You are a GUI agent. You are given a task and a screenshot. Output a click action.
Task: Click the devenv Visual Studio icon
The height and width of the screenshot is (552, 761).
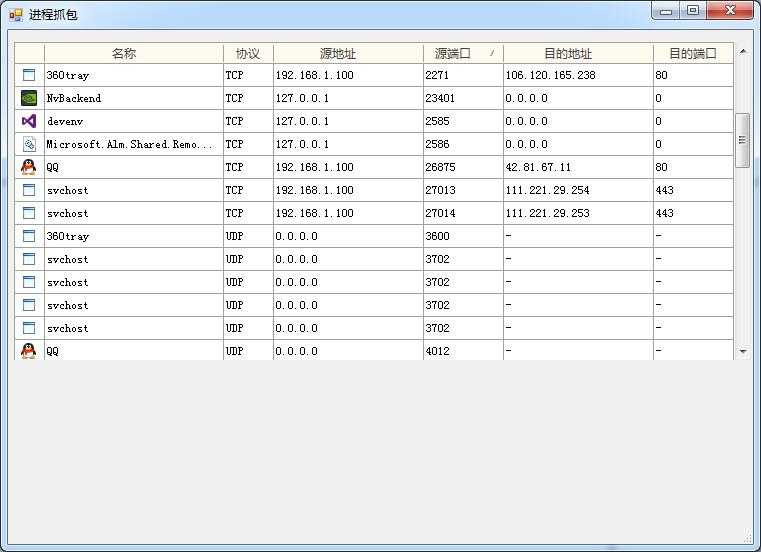[29, 121]
